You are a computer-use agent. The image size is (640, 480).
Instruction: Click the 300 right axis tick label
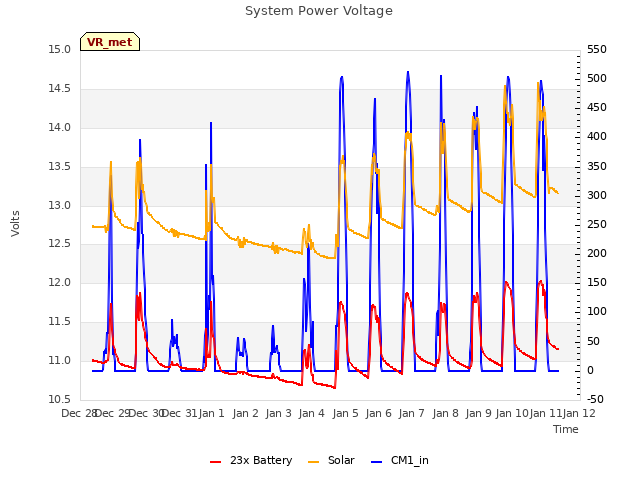(597, 196)
